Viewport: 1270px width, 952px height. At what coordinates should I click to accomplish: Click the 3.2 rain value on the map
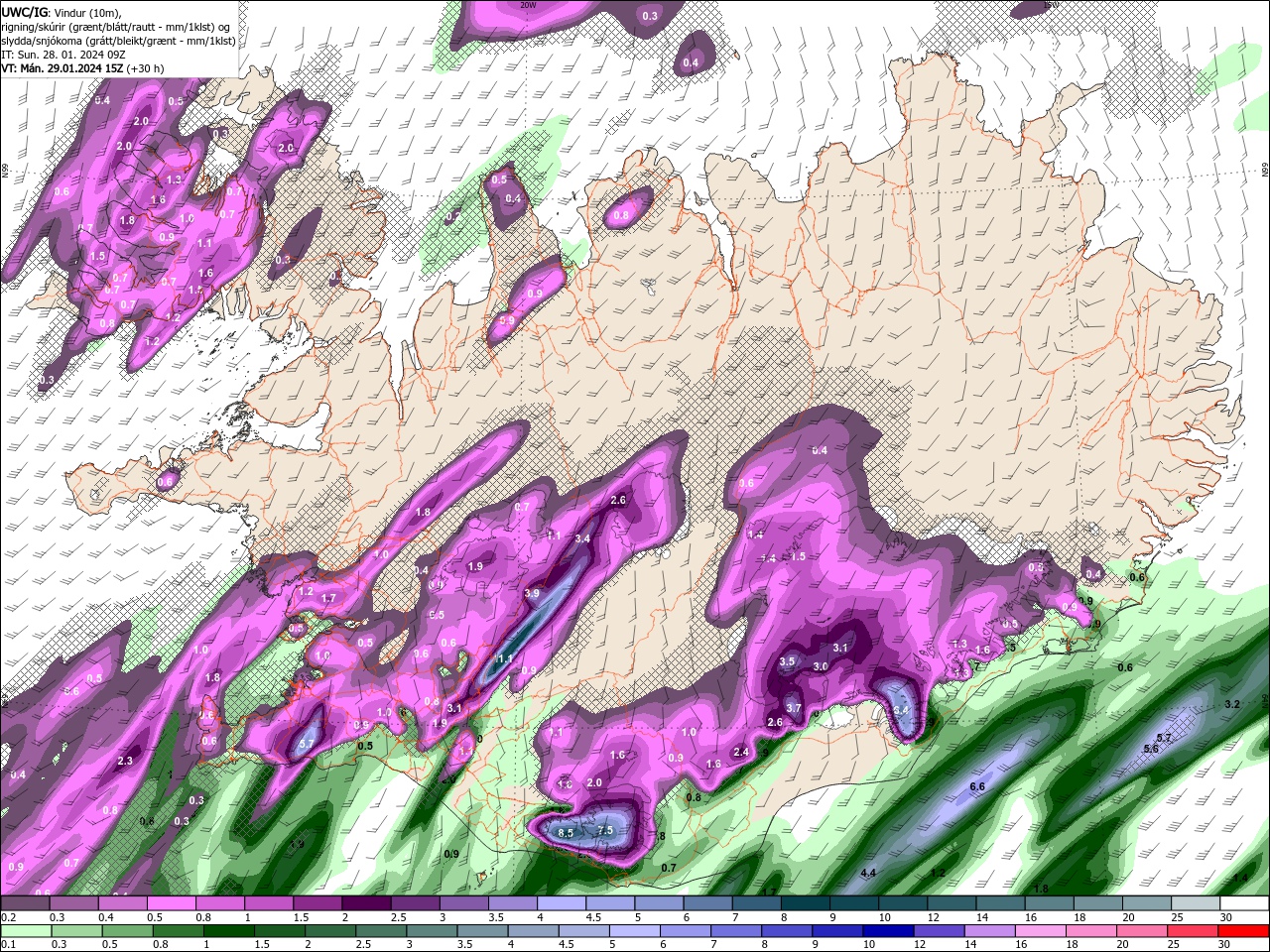1232,704
